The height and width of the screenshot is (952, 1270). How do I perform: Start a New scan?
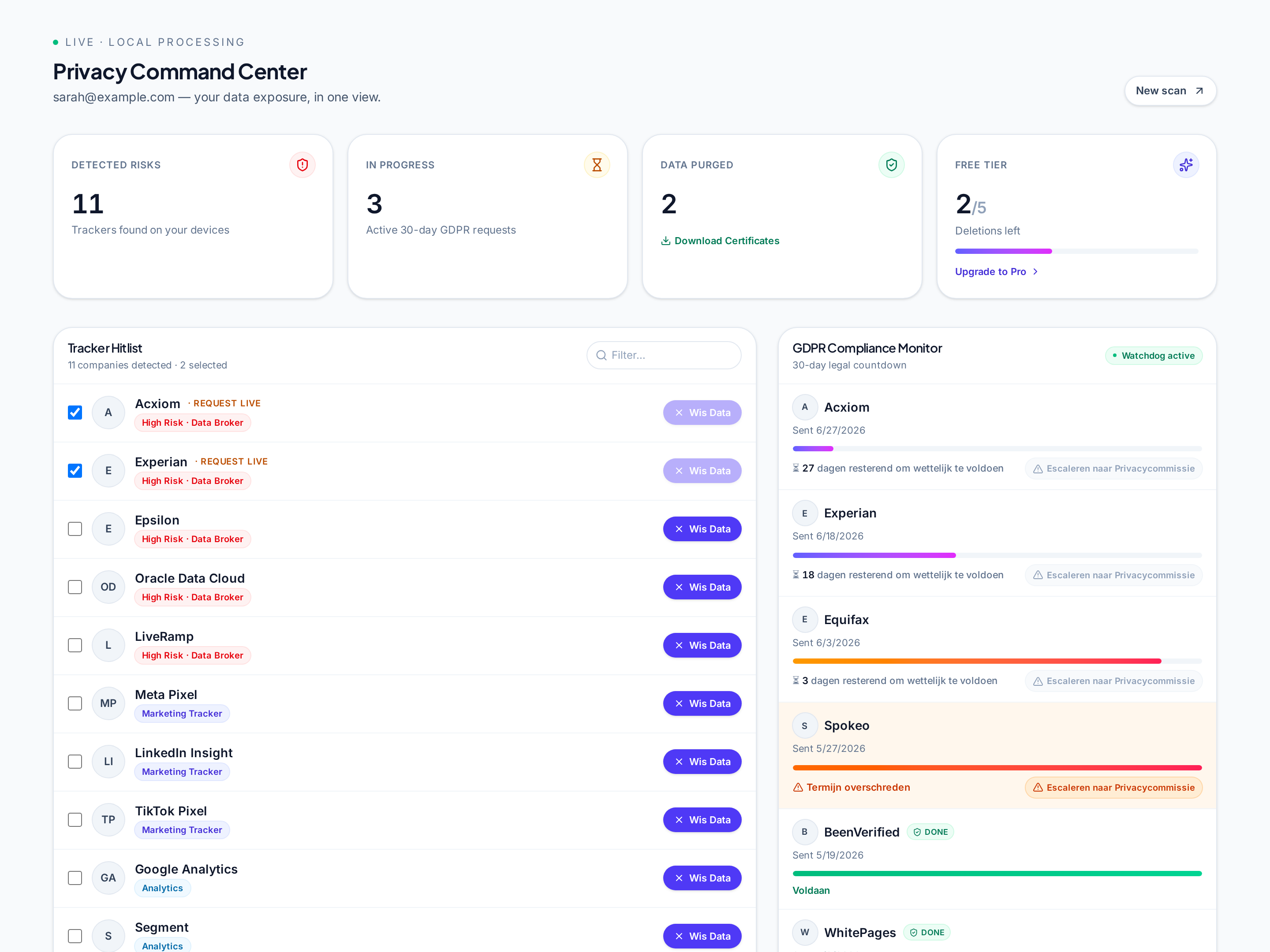pos(1170,91)
